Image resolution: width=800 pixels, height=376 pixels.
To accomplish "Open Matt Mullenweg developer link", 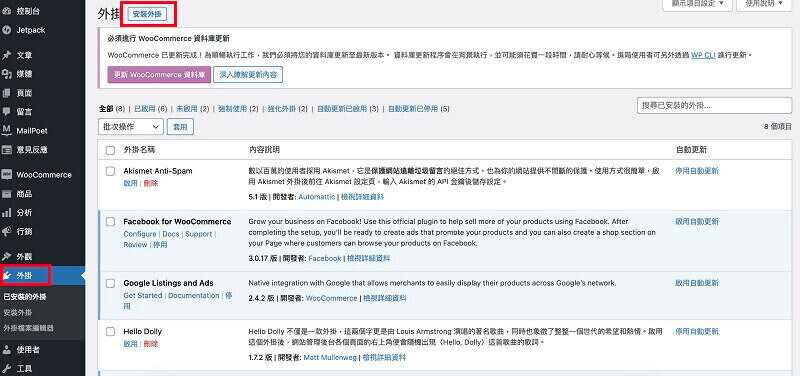I will [x=330, y=358].
